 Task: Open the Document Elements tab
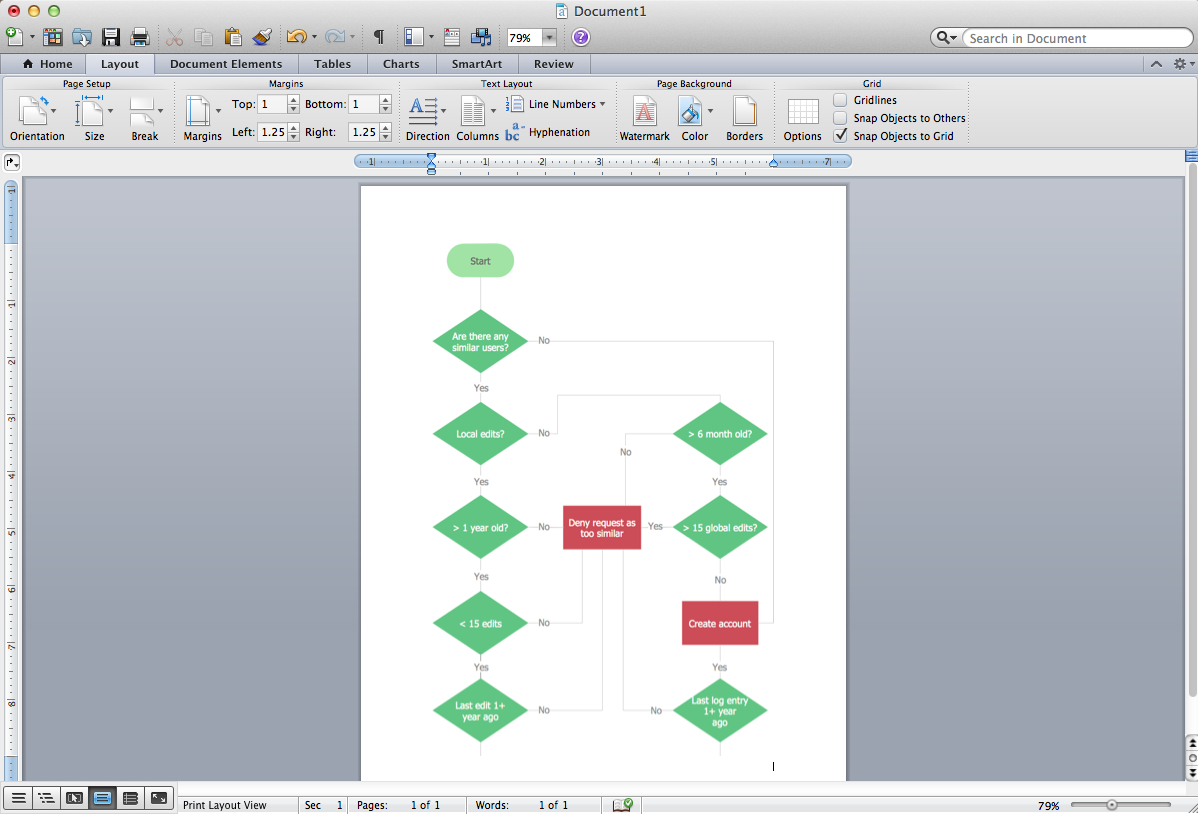point(226,64)
